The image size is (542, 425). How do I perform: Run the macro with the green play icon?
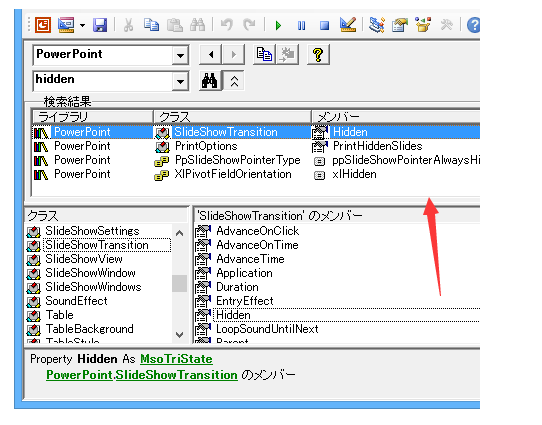pyautogui.click(x=278, y=25)
